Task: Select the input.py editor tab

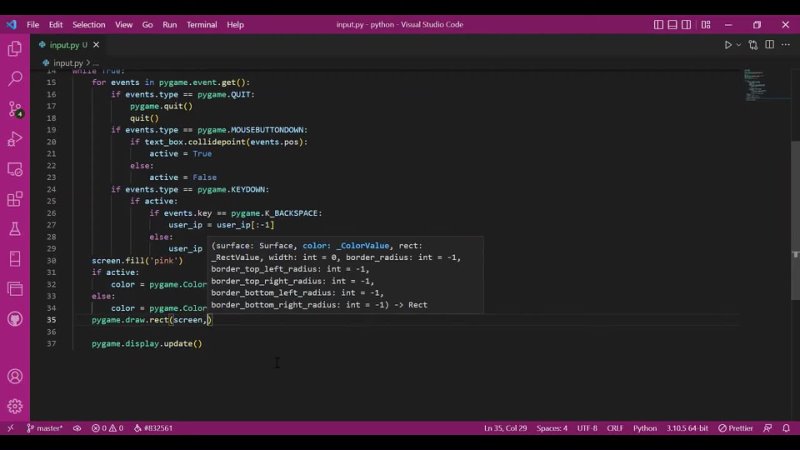Action: point(64,45)
